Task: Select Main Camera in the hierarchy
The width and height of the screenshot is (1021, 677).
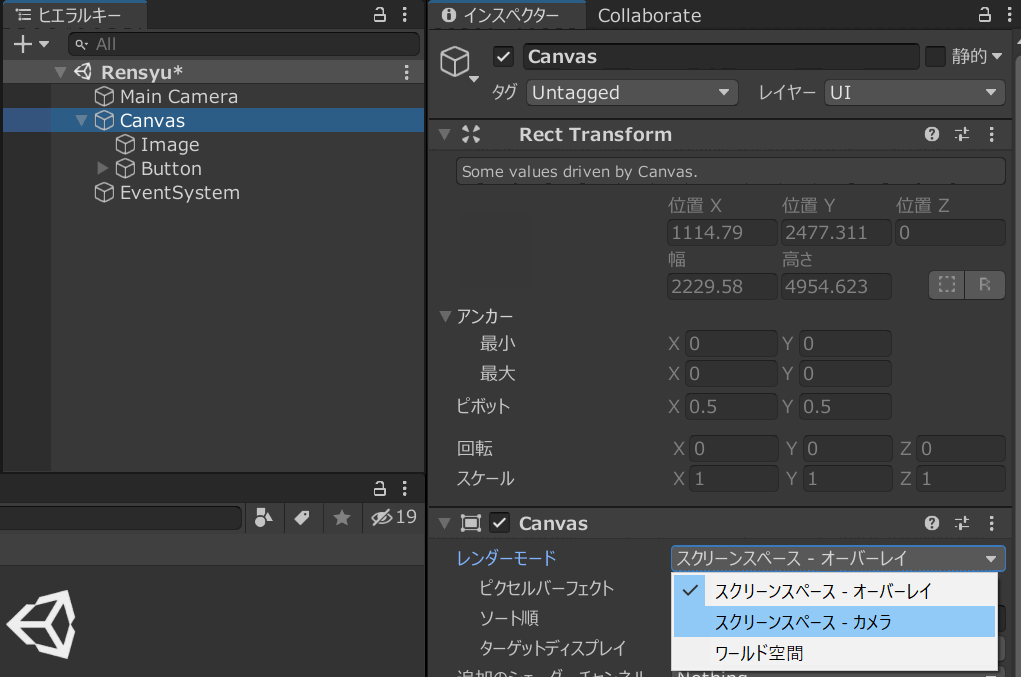Action: [178, 96]
